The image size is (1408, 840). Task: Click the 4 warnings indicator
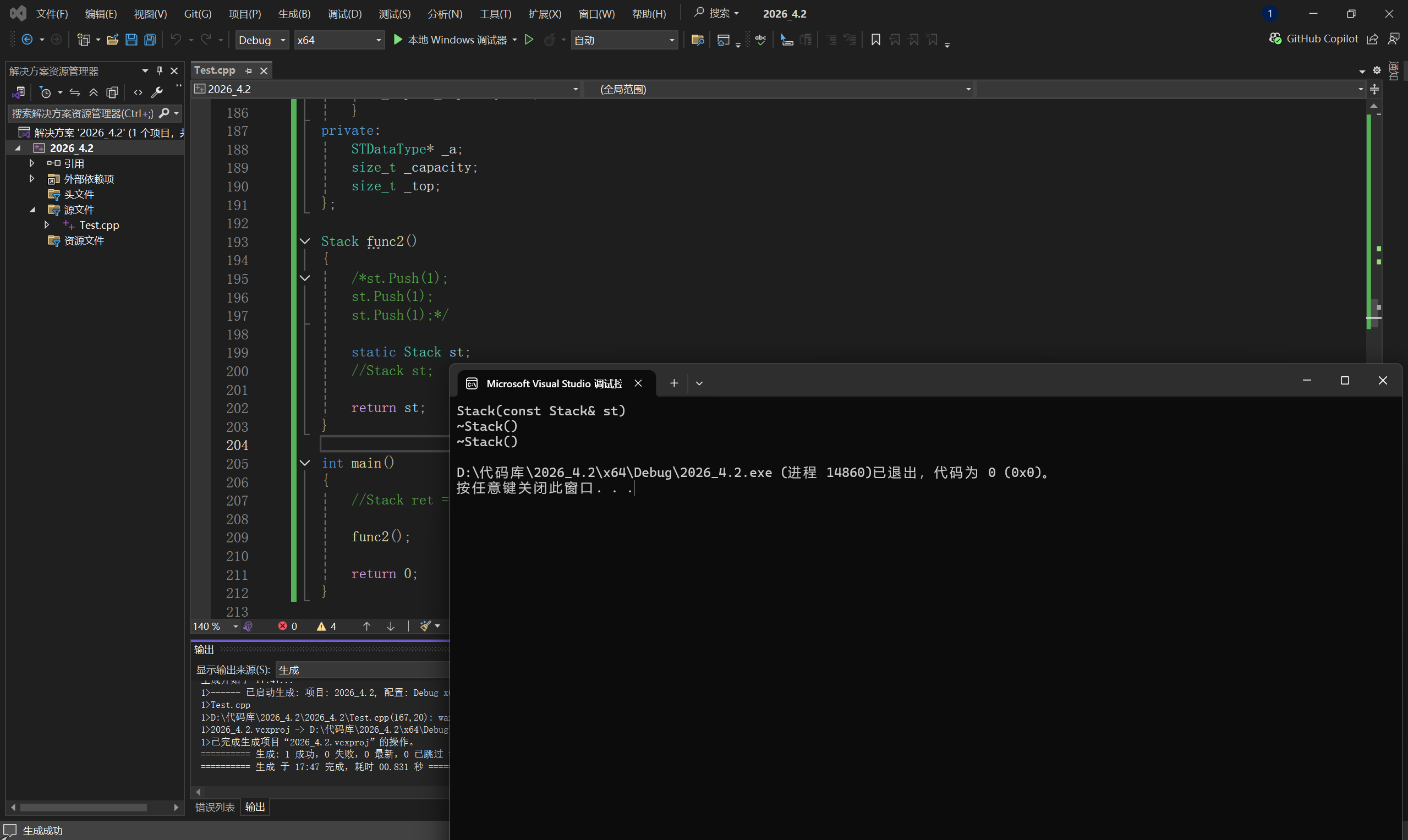click(x=327, y=626)
